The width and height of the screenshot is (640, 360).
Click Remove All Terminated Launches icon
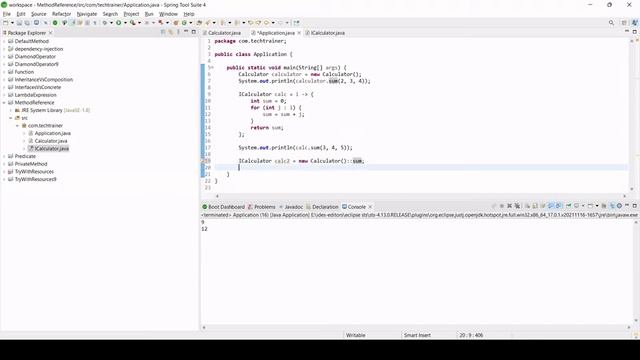(517, 206)
